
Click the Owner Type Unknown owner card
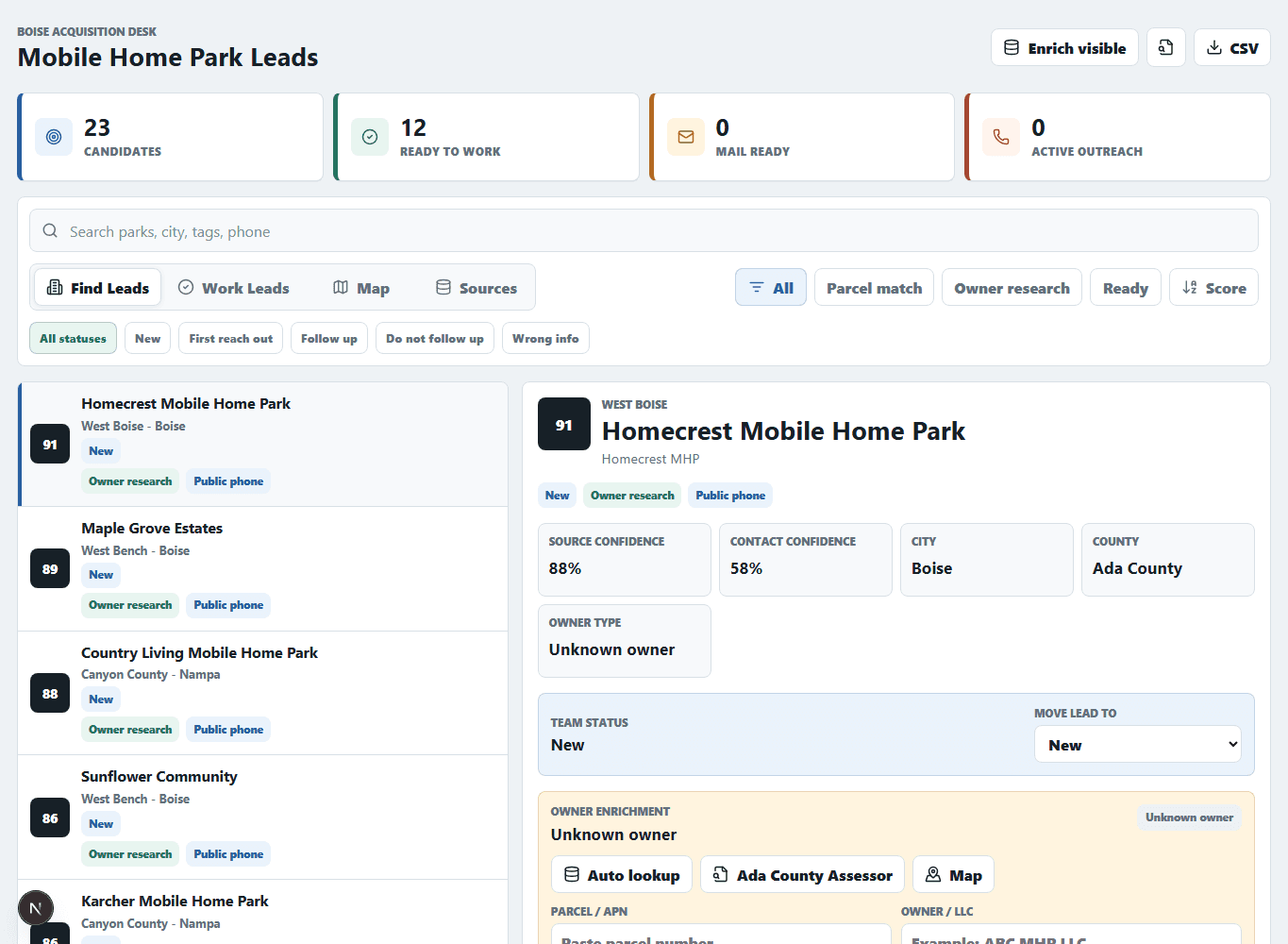[625, 641]
